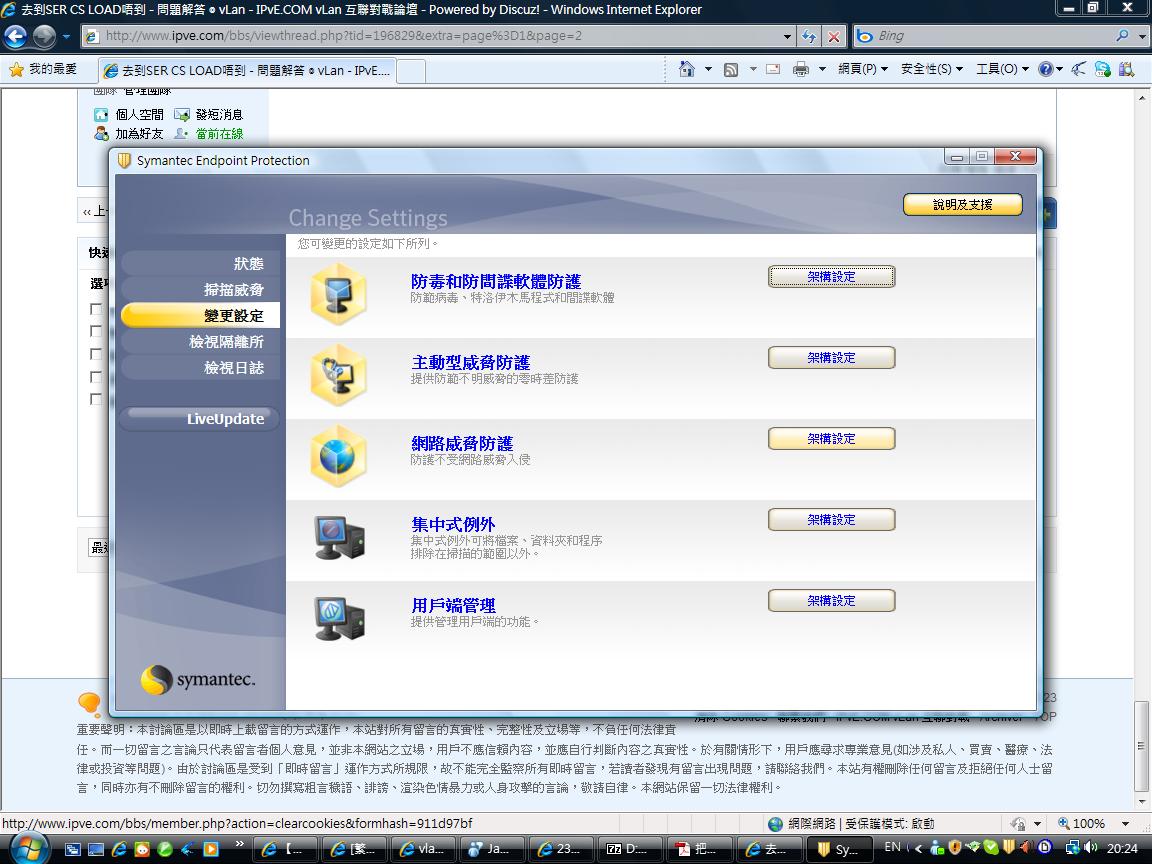Click the Stop loading red X icon
The height and width of the screenshot is (864, 1152).
(834, 35)
